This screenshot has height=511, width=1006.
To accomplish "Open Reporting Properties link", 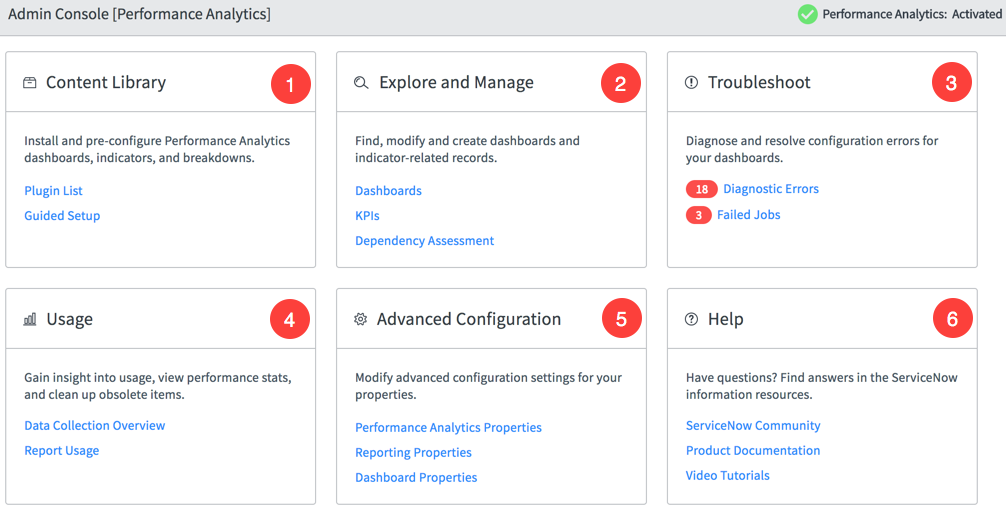I will coord(413,453).
